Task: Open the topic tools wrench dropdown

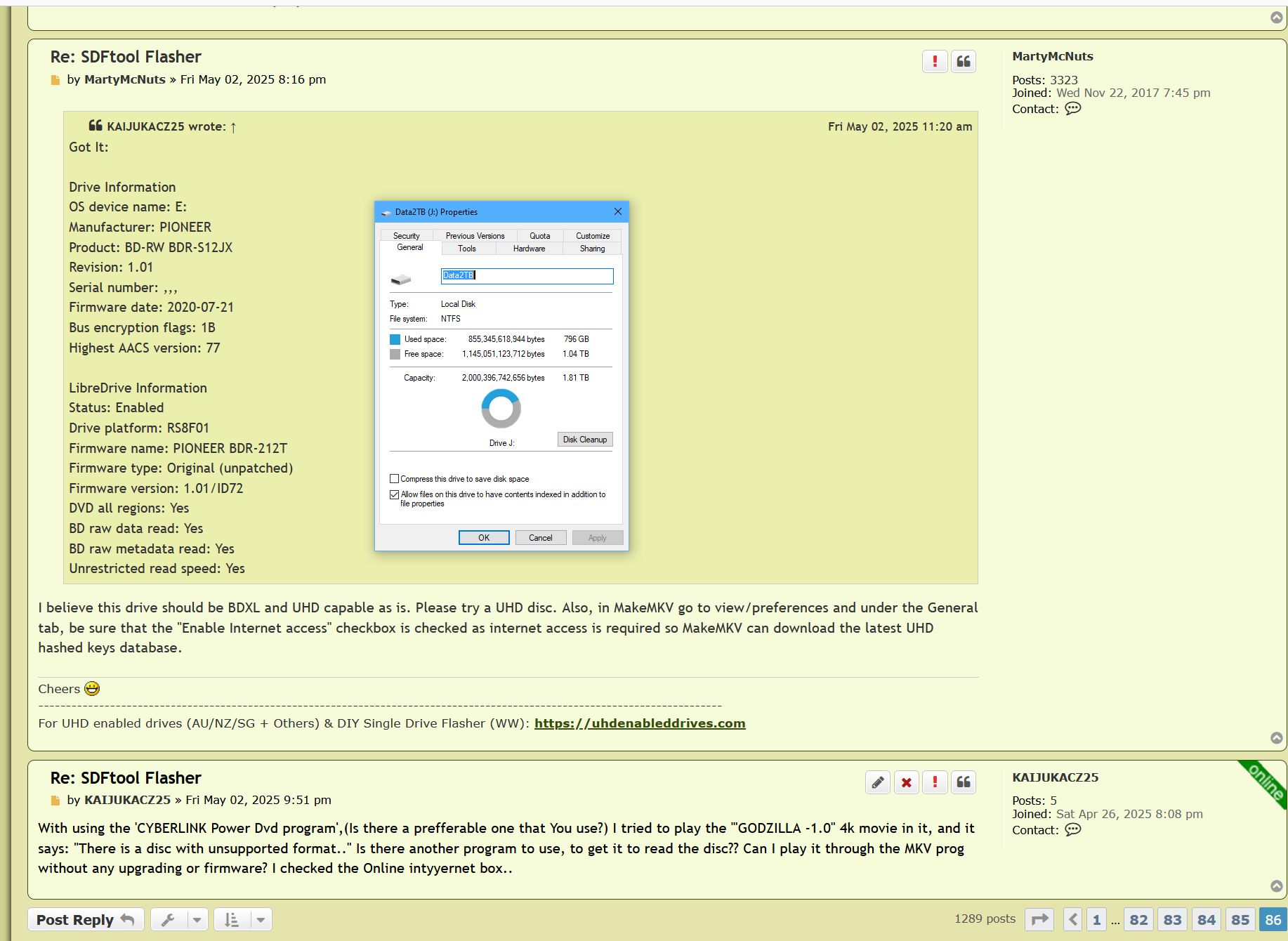Action: click(x=178, y=919)
